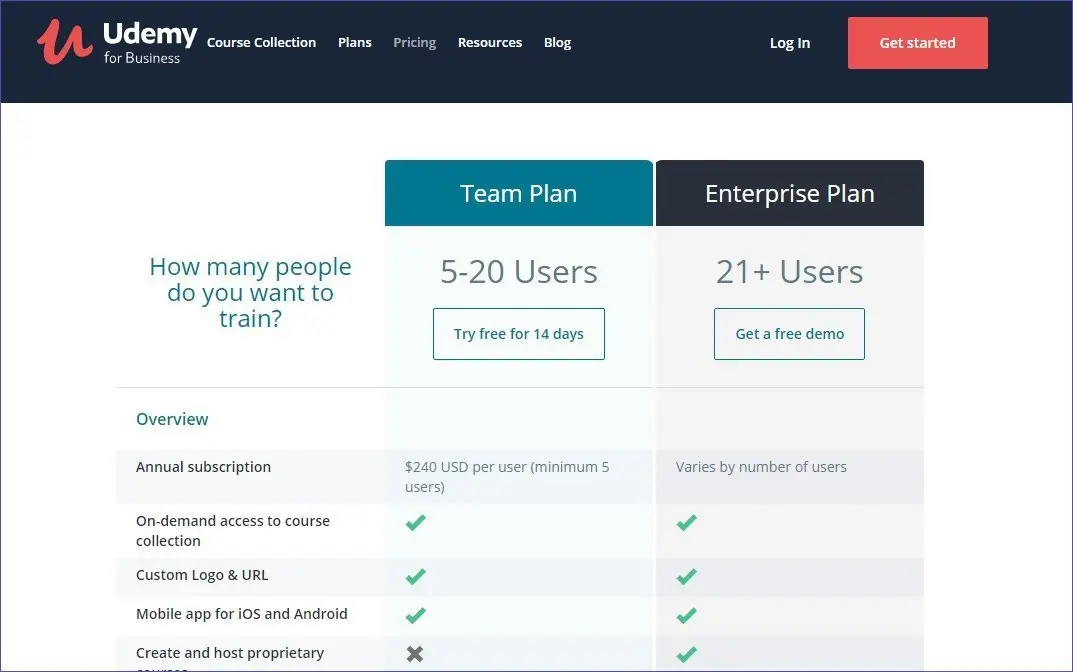Click Enterprise mobile app checkmark
This screenshot has width=1073, height=672.
coord(686,615)
